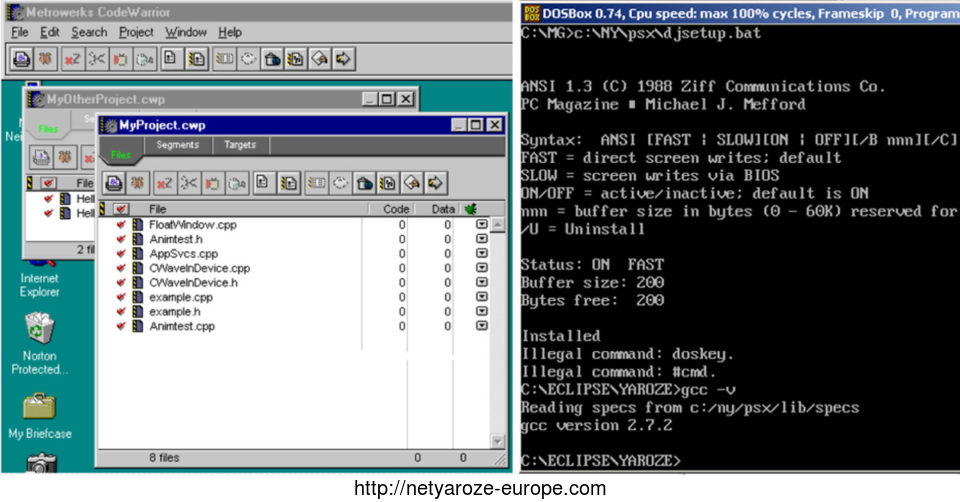Select the Norton Protected recycle bin icon
This screenshot has width=960, height=502.
click(39, 343)
